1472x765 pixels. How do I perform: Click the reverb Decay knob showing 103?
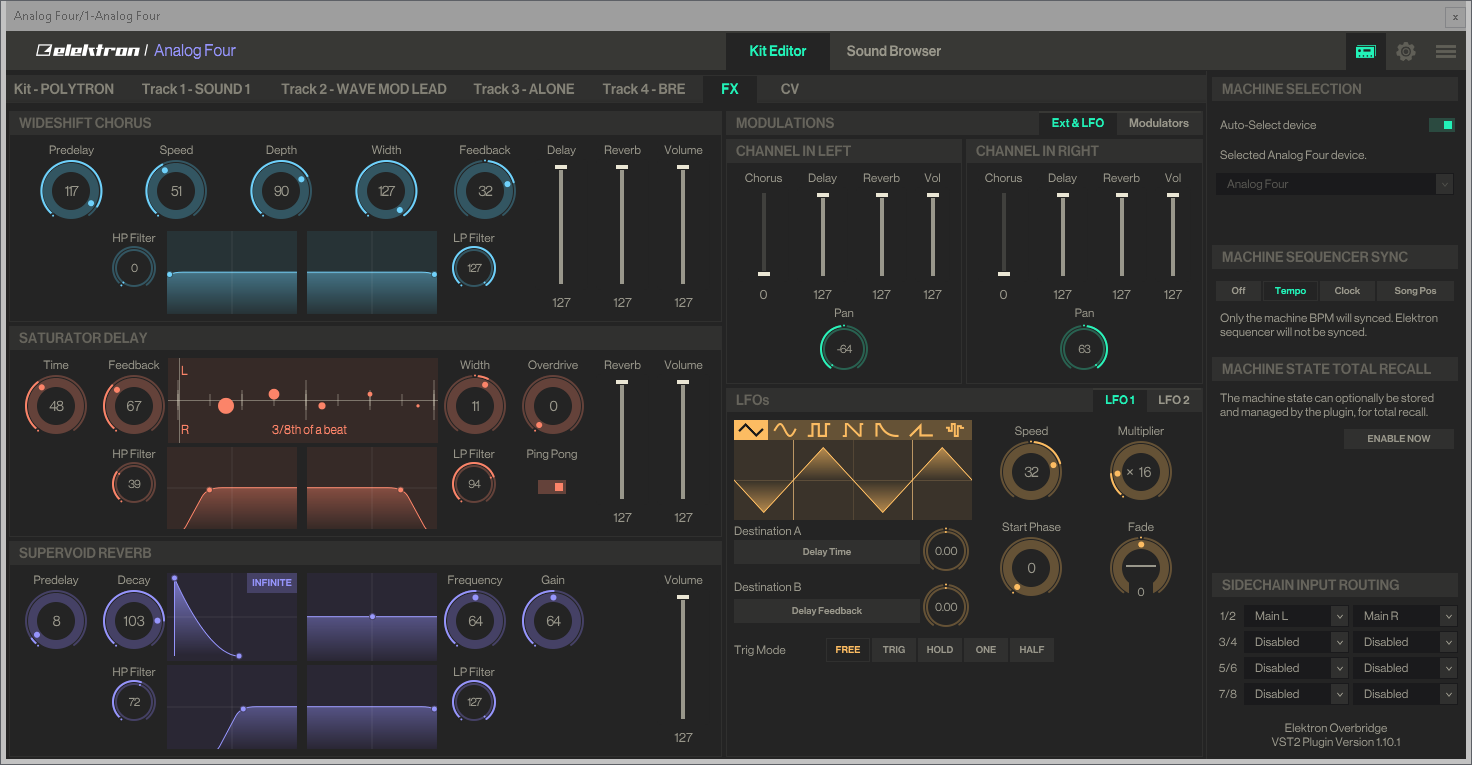coord(134,620)
